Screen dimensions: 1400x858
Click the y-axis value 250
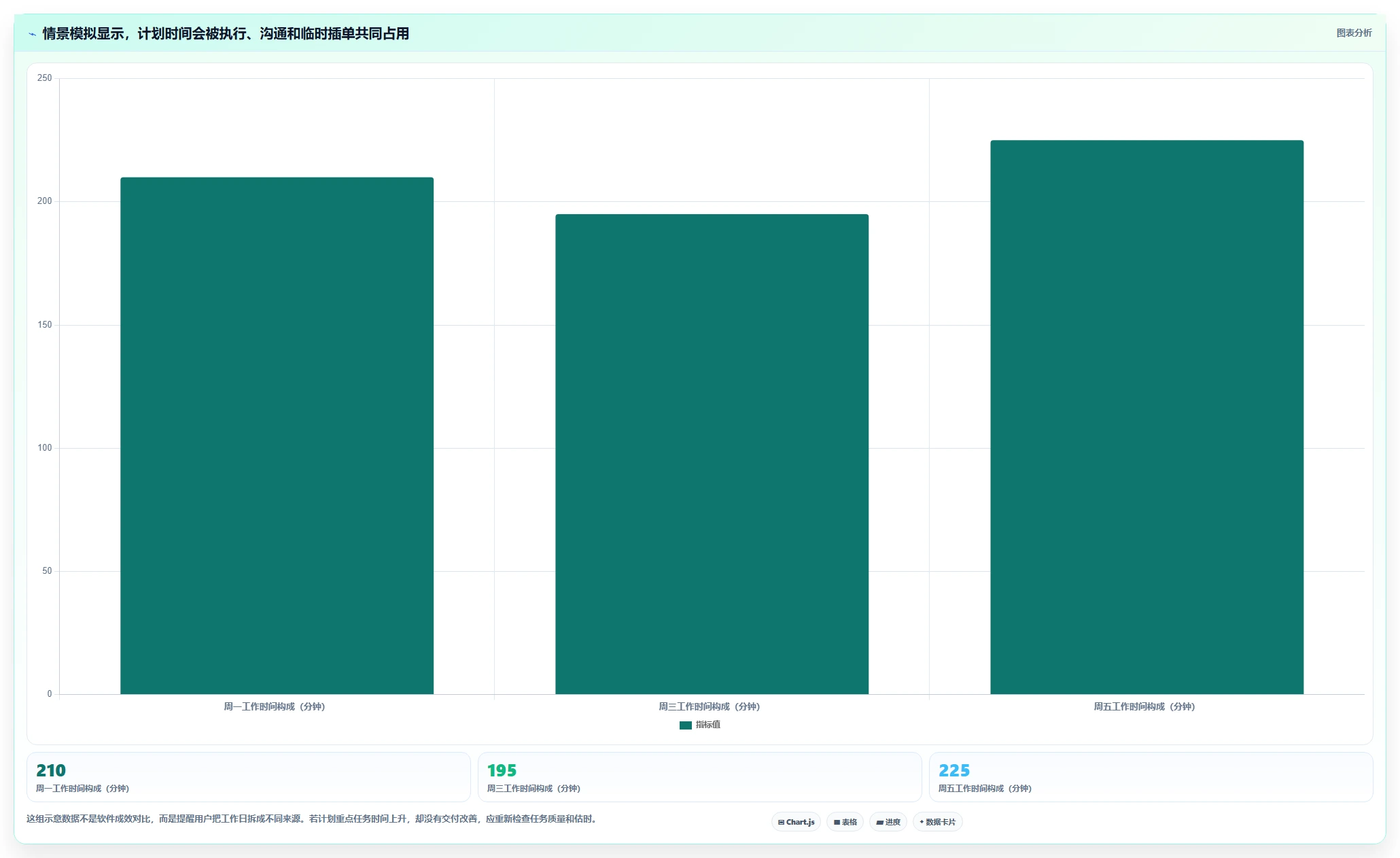click(x=44, y=78)
